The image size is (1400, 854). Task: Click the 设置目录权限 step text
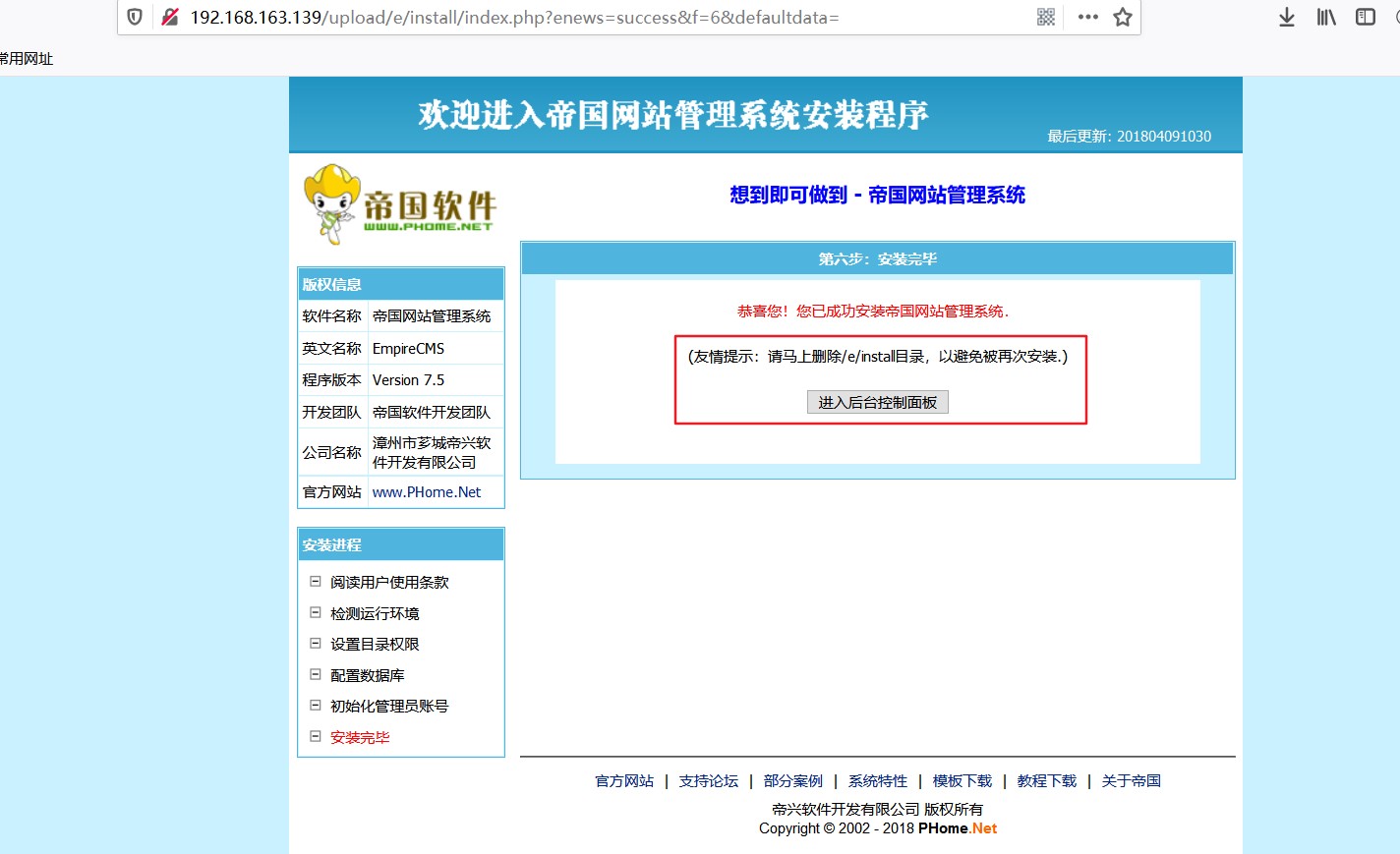tap(375, 645)
